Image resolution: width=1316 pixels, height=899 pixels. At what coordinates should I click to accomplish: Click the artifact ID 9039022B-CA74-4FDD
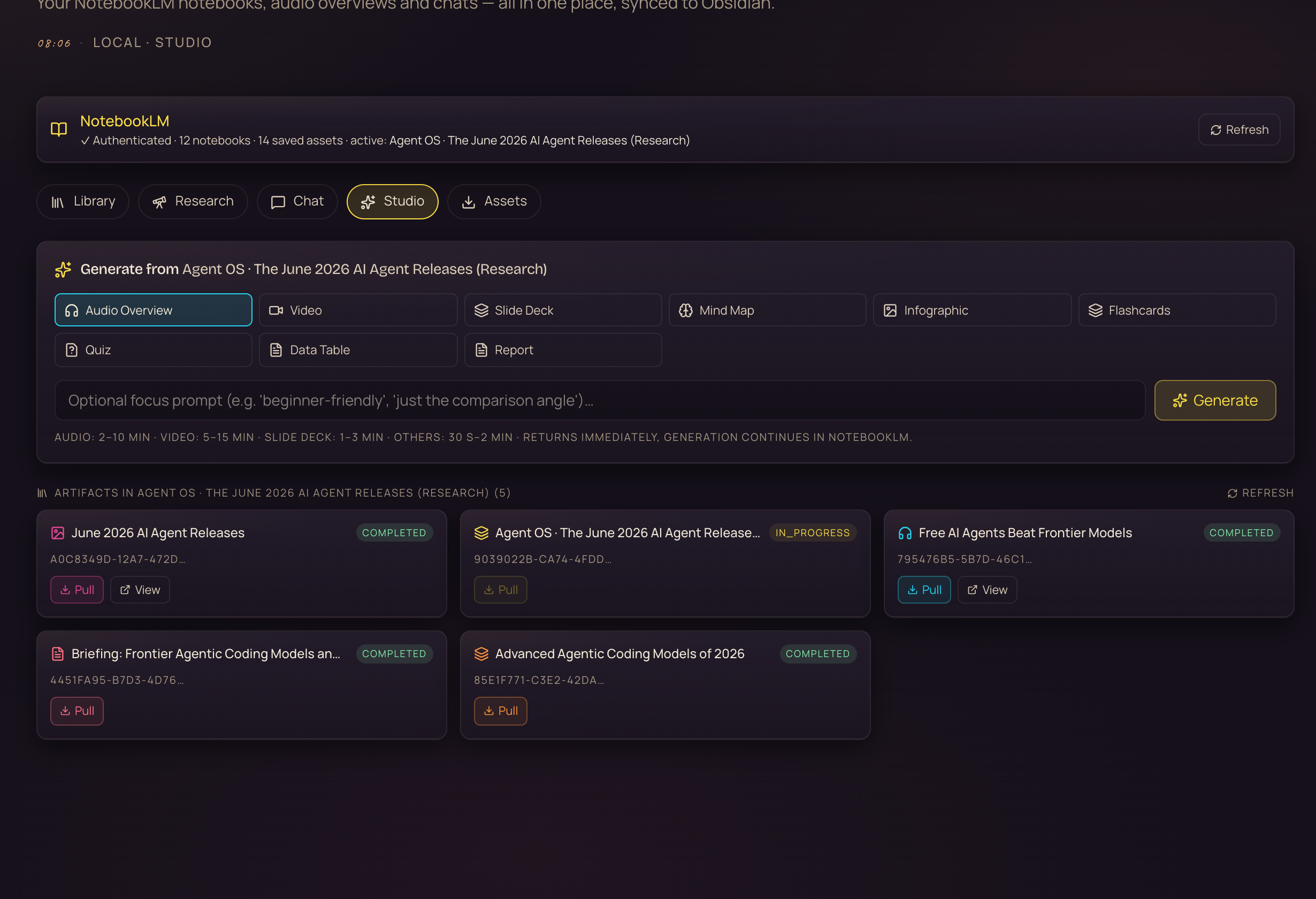(x=542, y=559)
